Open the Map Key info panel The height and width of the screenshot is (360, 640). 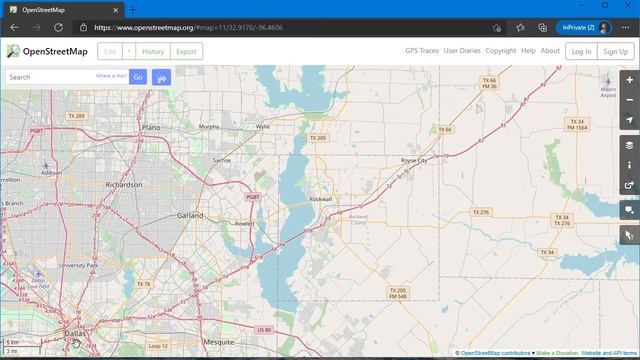click(629, 165)
